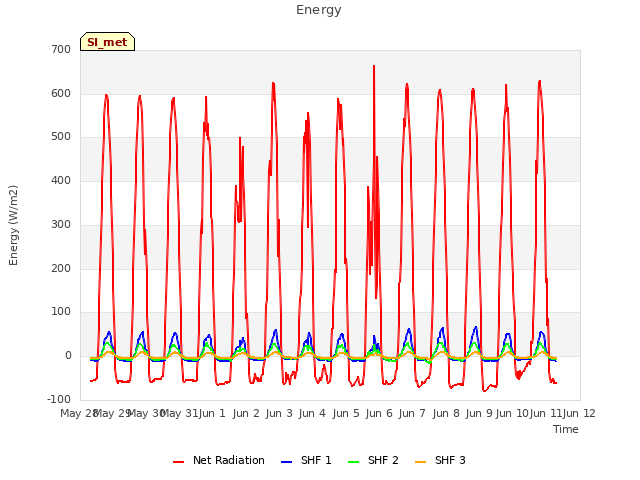Click the Jun 6 x-axis date label
This screenshot has height=480, width=640.
coord(379,413)
